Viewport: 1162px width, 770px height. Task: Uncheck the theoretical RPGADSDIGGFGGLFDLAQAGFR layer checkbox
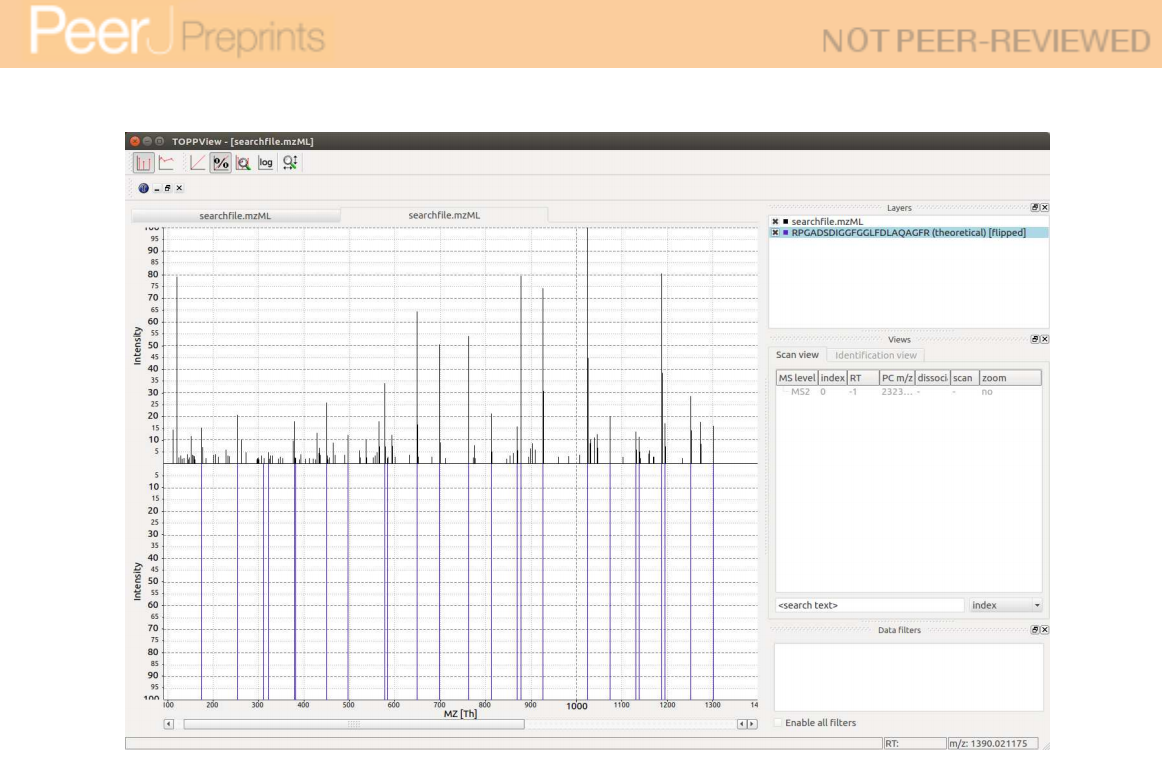point(775,232)
